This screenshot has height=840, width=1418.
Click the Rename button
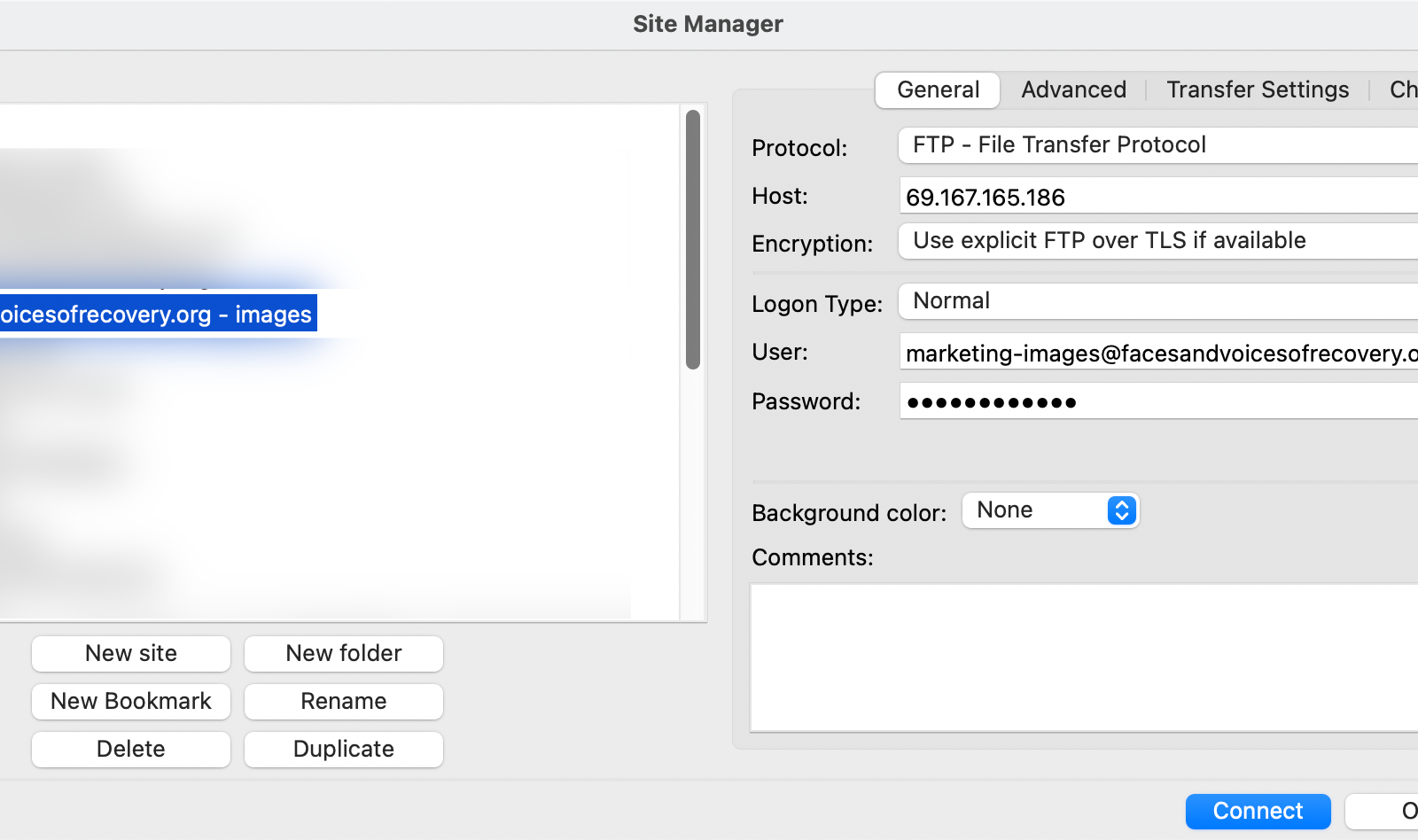[x=344, y=701]
